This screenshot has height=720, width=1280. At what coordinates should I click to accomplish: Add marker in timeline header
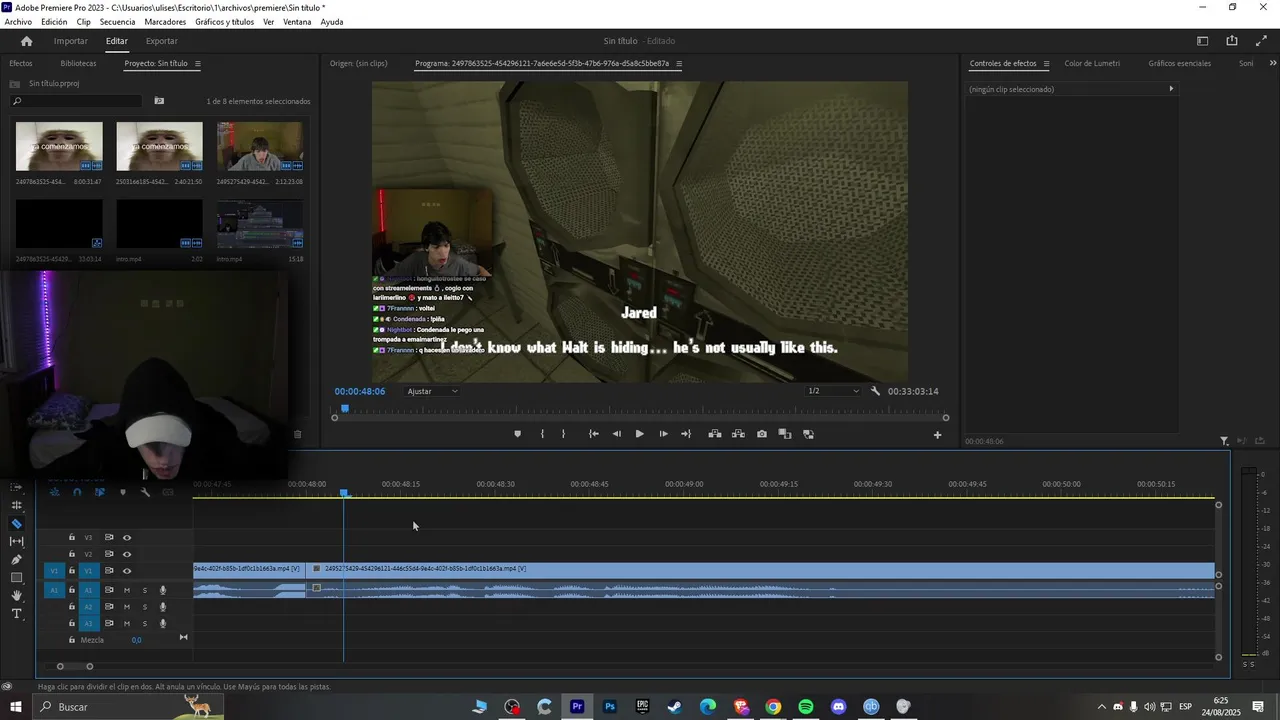click(123, 492)
